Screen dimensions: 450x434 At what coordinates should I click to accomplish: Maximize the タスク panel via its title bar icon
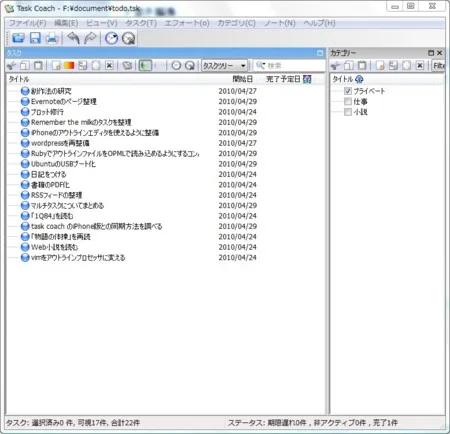[320, 53]
